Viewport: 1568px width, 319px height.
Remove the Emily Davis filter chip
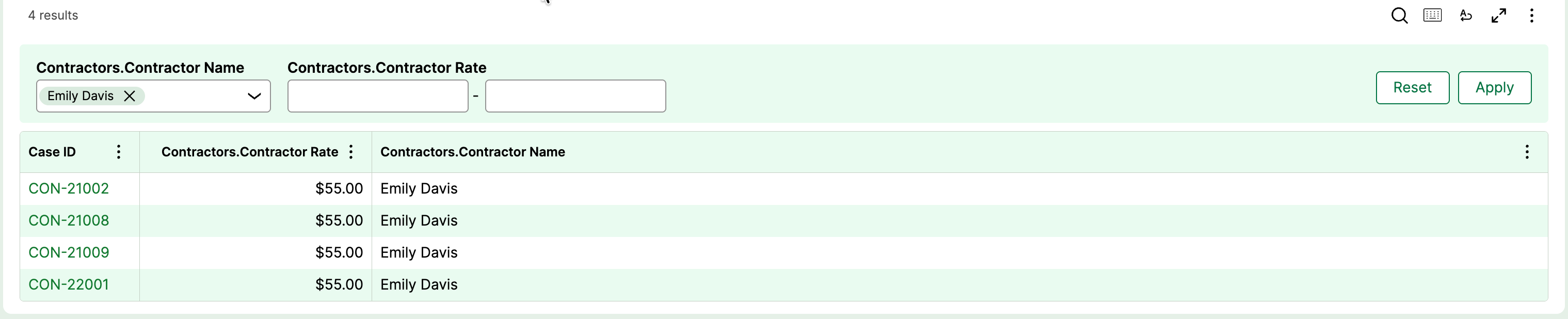129,96
